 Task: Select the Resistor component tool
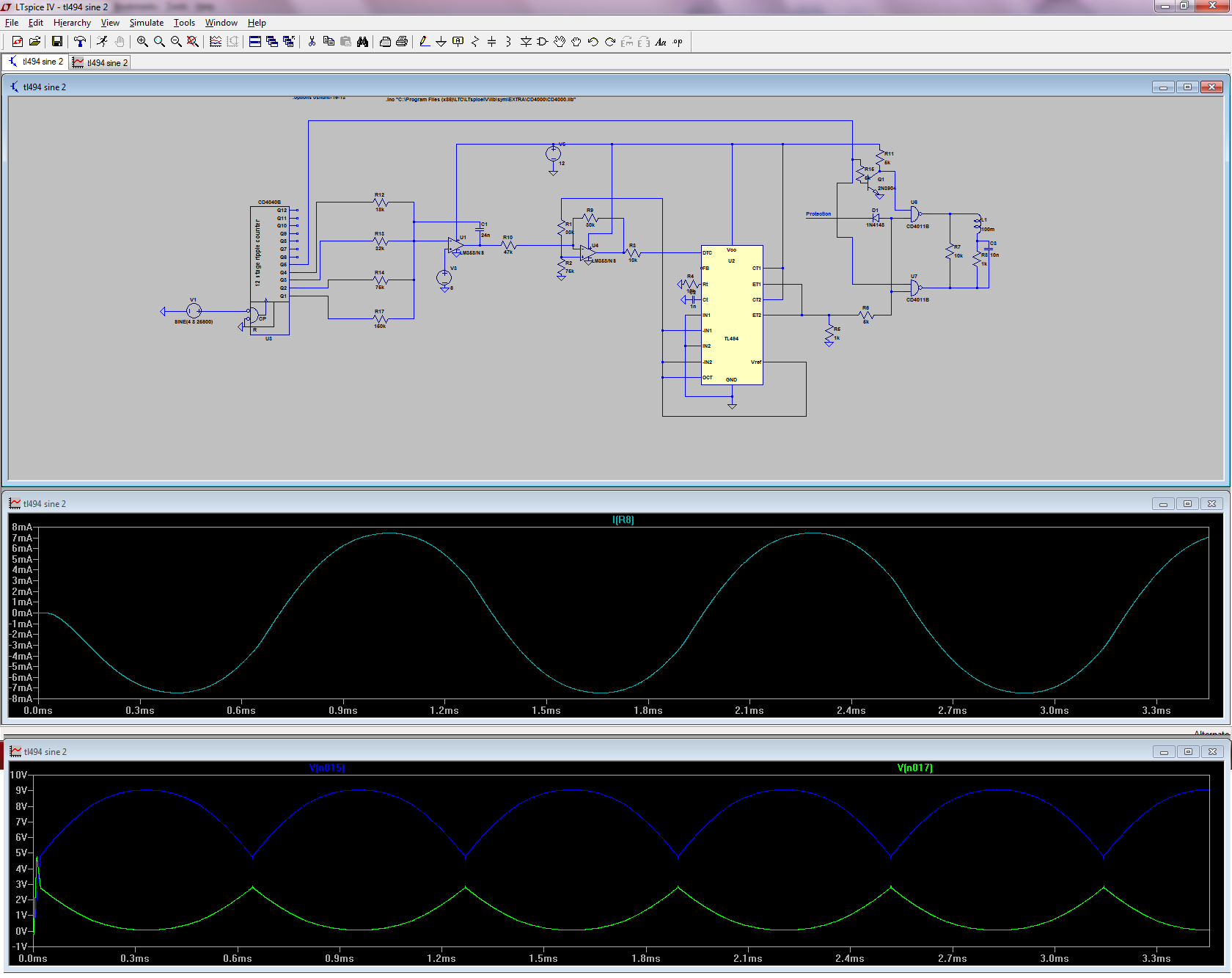tap(474, 42)
